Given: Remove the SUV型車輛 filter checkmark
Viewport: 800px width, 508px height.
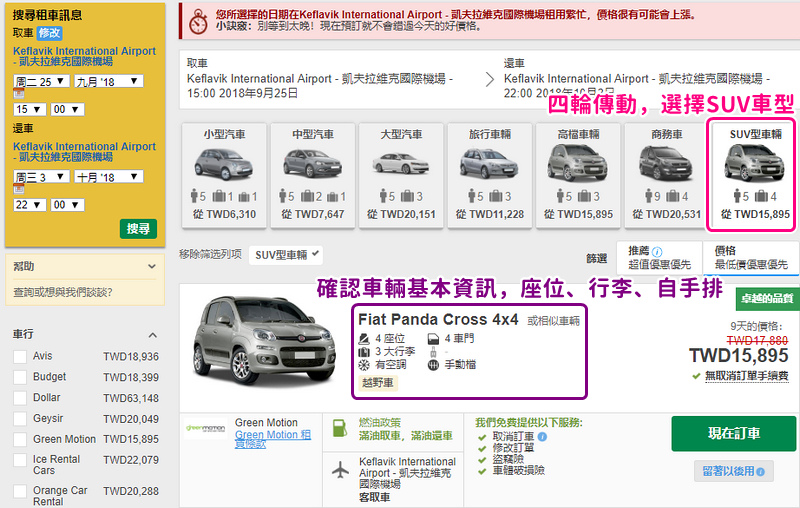Looking at the screenshot, I should tap(316, 253).
